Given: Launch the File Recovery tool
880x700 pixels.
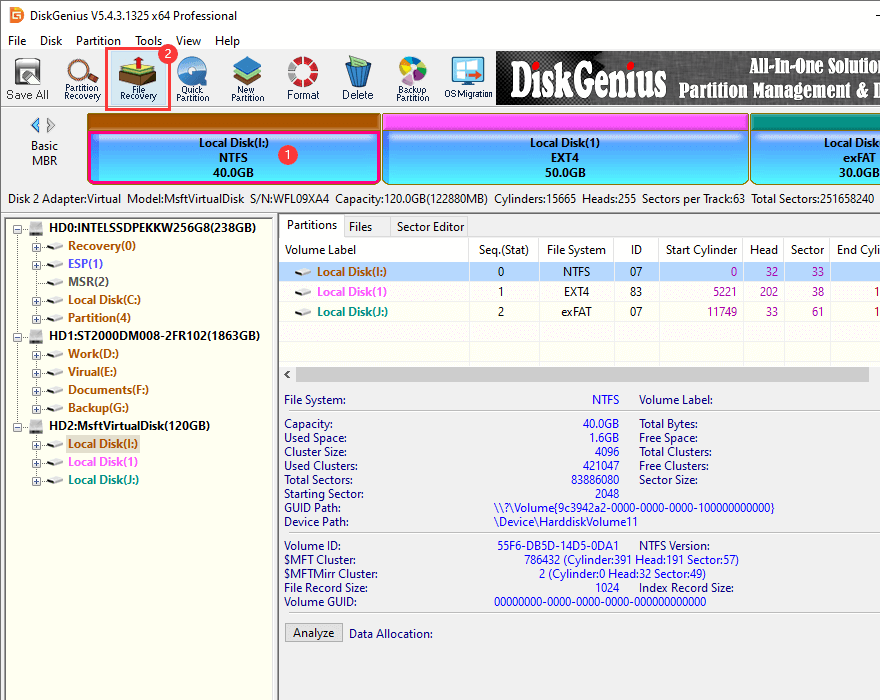Looking at the screenshot, I should click(138, 79).
